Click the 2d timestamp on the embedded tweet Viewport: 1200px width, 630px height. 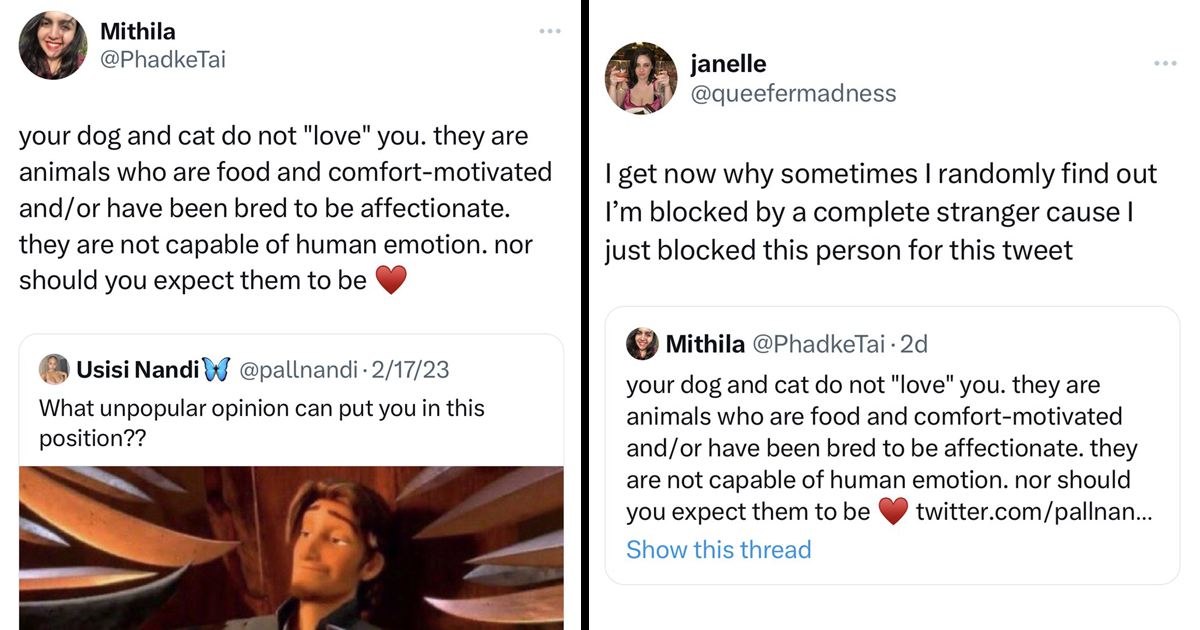click(912, 344)
